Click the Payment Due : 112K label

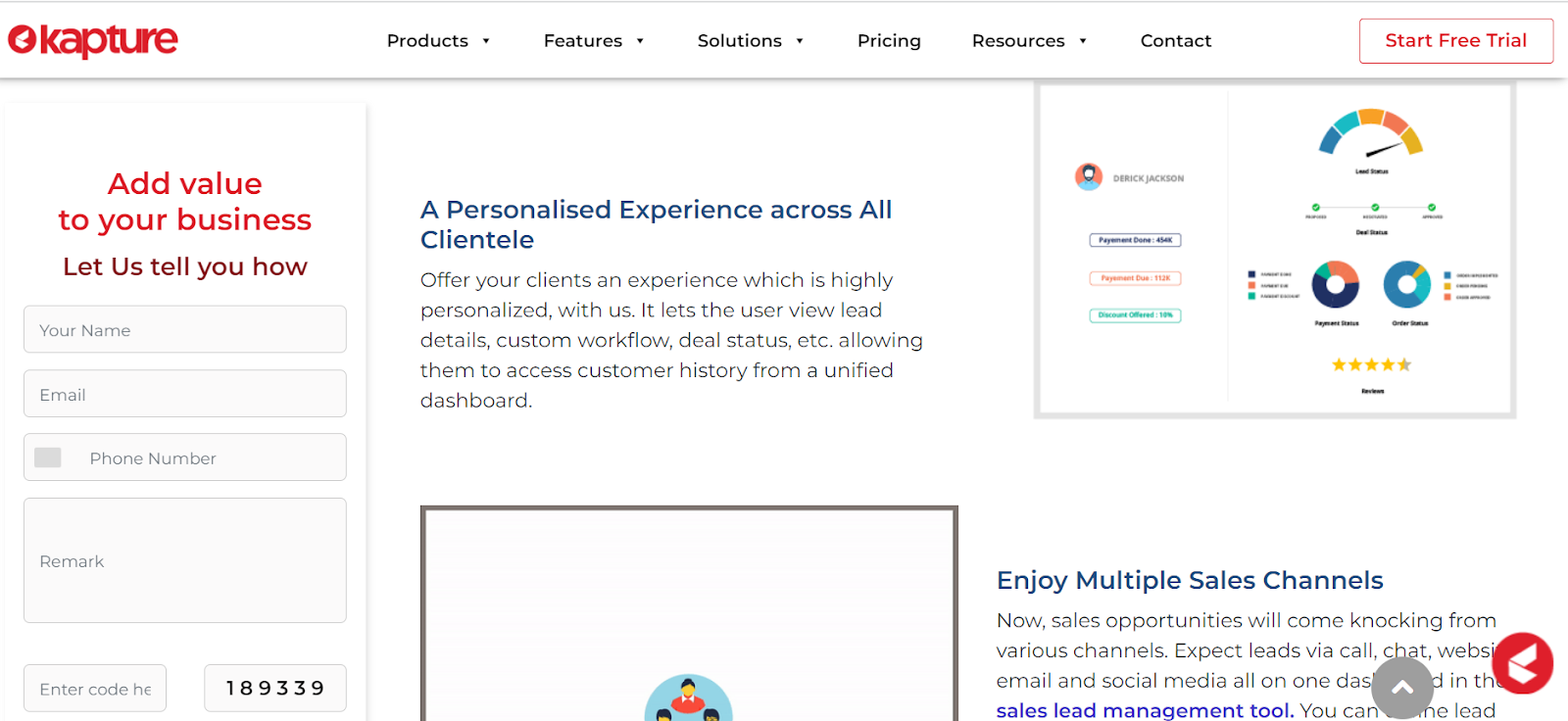click(1135, 278)
